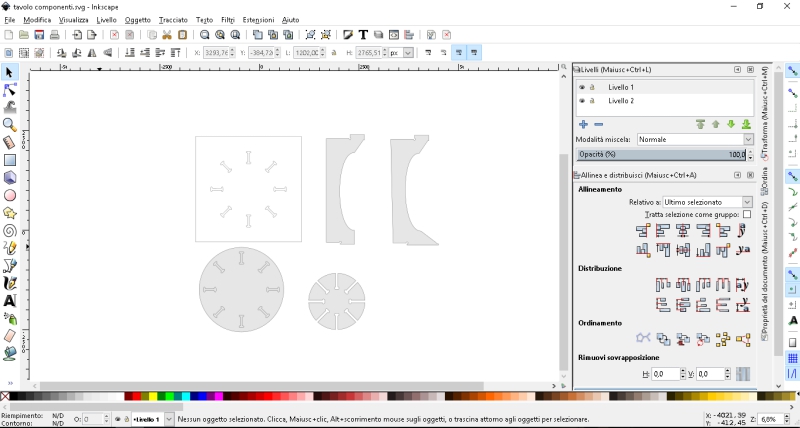Select the Tweak tool
This screenshot has width=800, height=428.
(x=9, y=108)
